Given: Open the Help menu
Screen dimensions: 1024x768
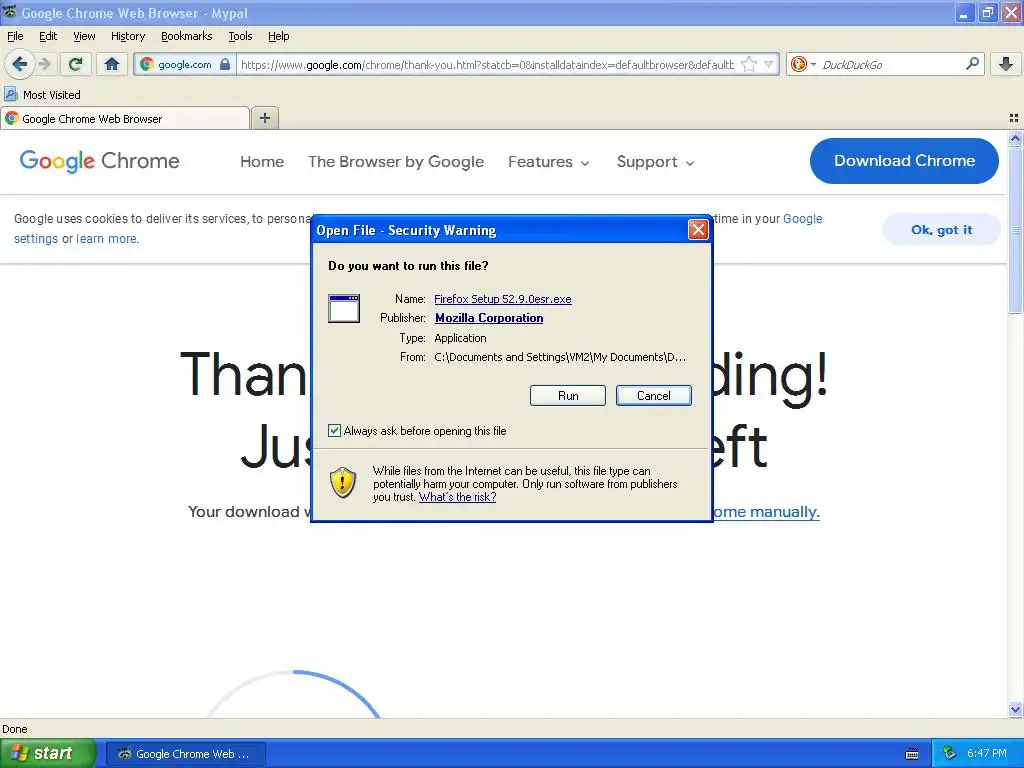Looking at the screenshot, I should pos(278,36).
